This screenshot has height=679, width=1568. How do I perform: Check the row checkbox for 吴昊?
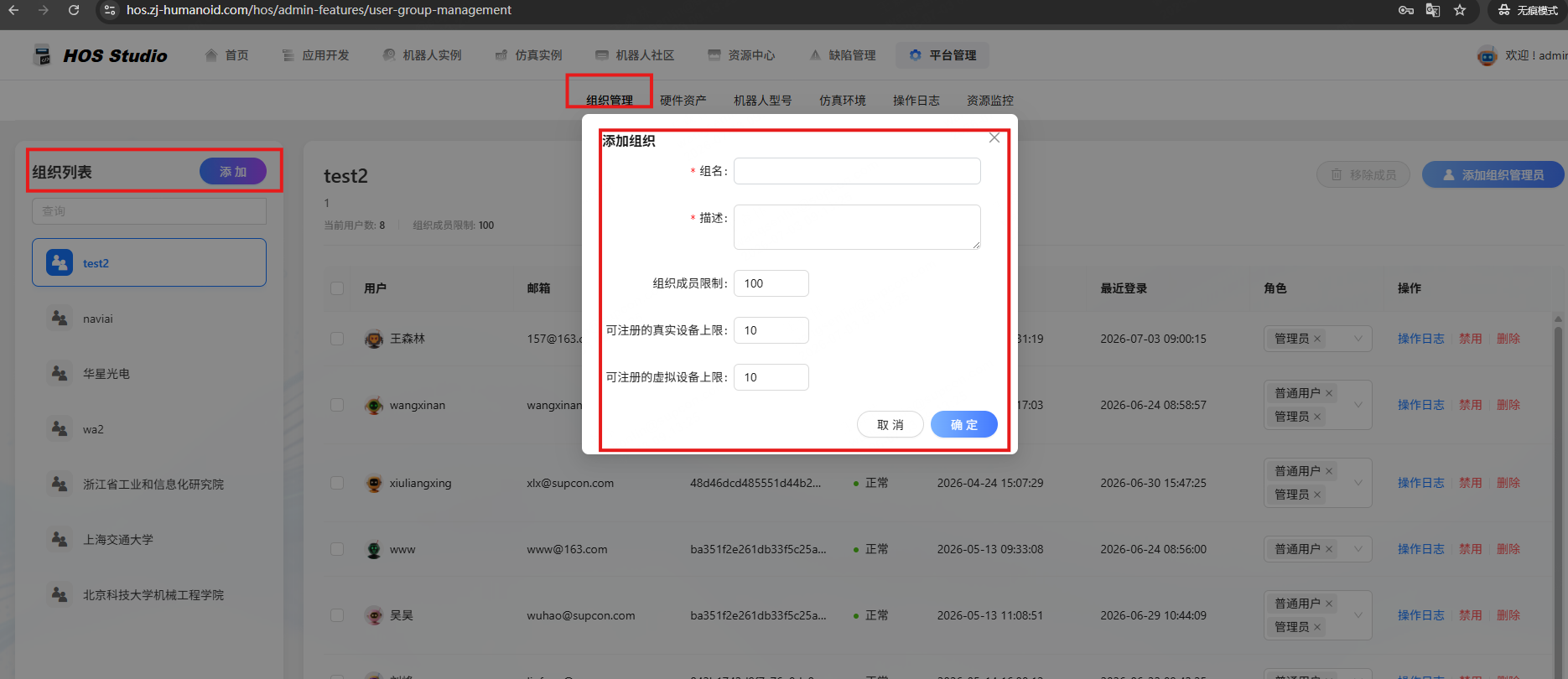coord(337,615)
